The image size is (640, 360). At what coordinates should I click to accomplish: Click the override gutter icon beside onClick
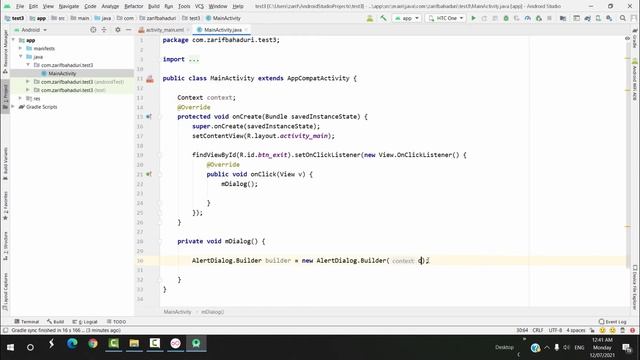[149, 174]
